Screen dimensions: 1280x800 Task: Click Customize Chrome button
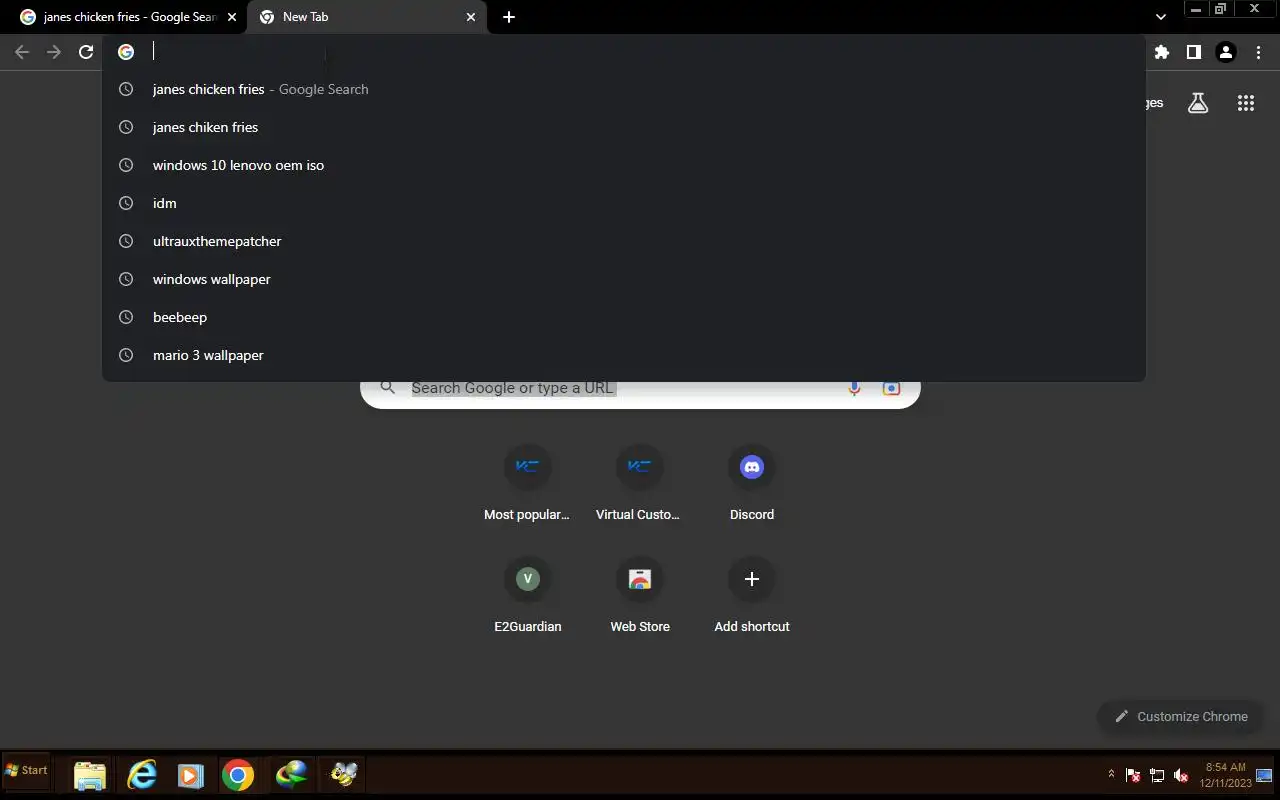coord(1180,716)
